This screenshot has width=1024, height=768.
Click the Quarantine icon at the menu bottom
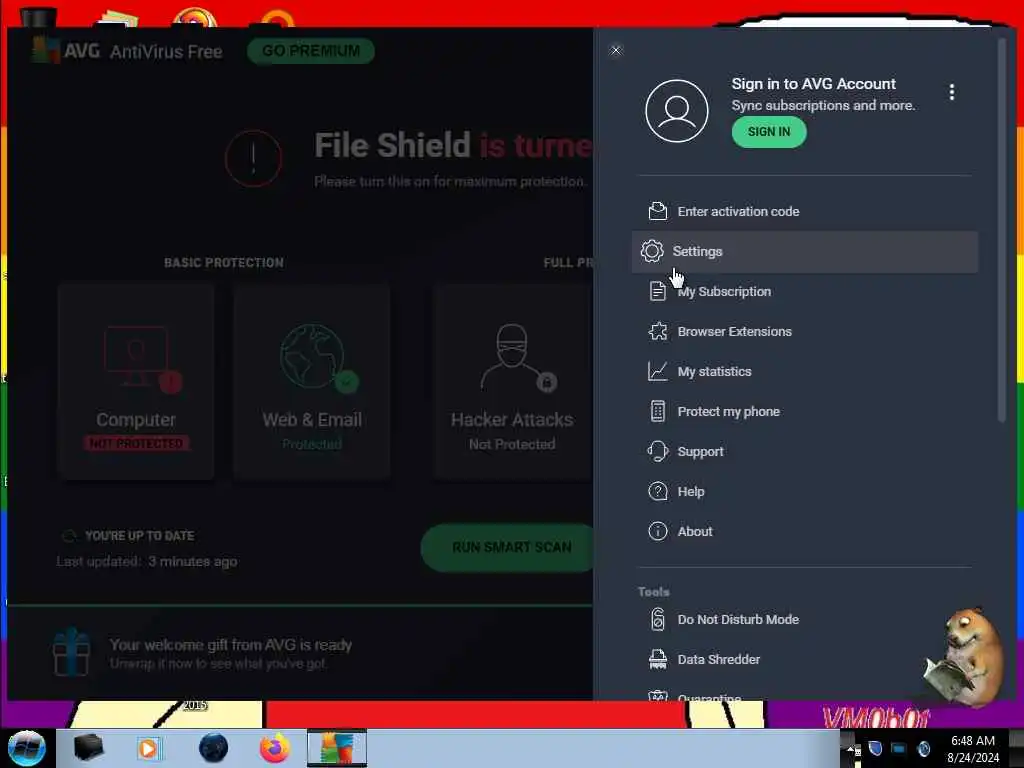pyautogui.click(x=658, y=696)
